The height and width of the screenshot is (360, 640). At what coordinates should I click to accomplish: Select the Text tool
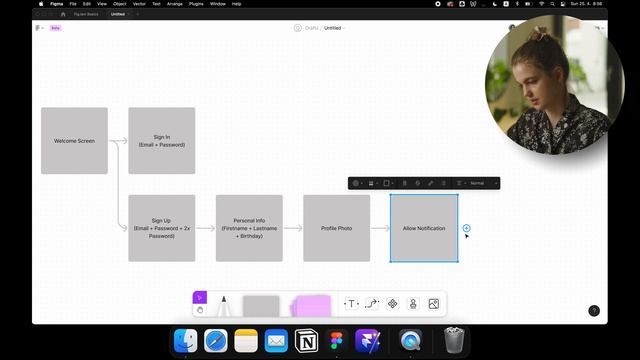click(351, 304)
